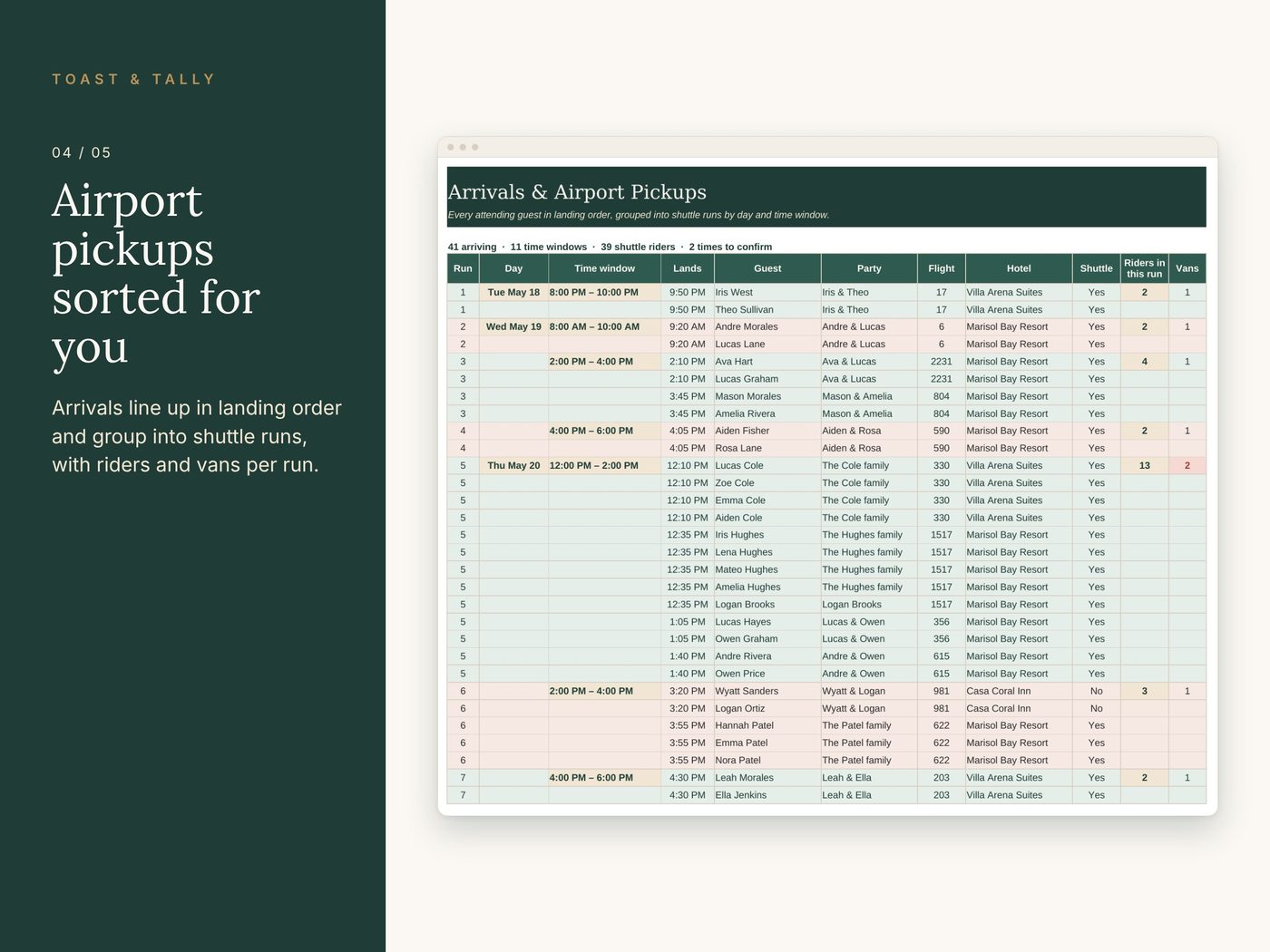Click the Run column header
This screenshot has height=952, width=1270.
(x=463, y=268)
